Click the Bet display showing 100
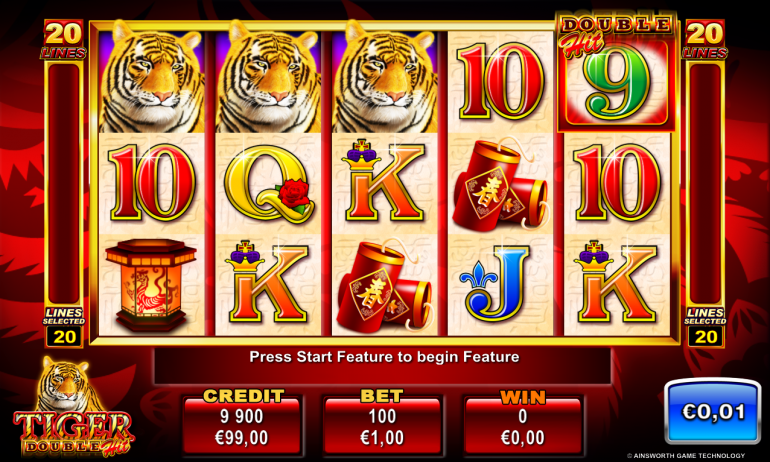770x462 pixels. click(x=382, y=421)
